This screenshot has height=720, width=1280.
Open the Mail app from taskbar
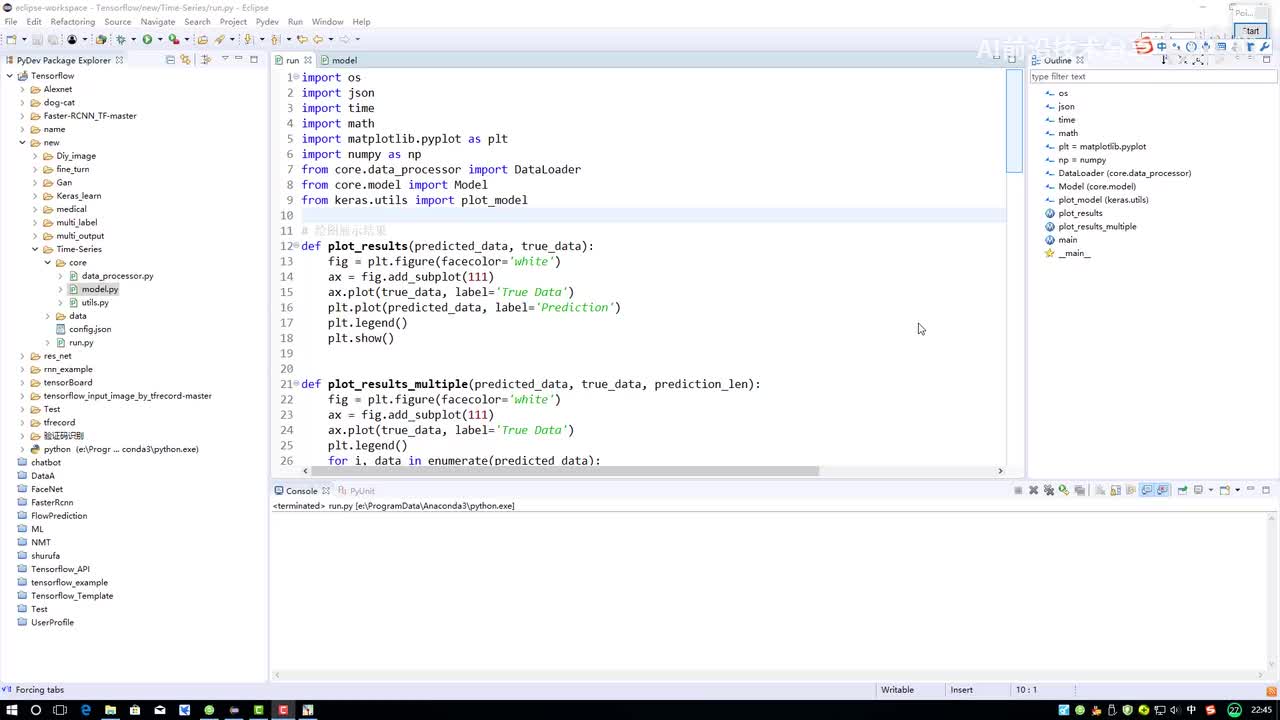click(x=159, y=710)
